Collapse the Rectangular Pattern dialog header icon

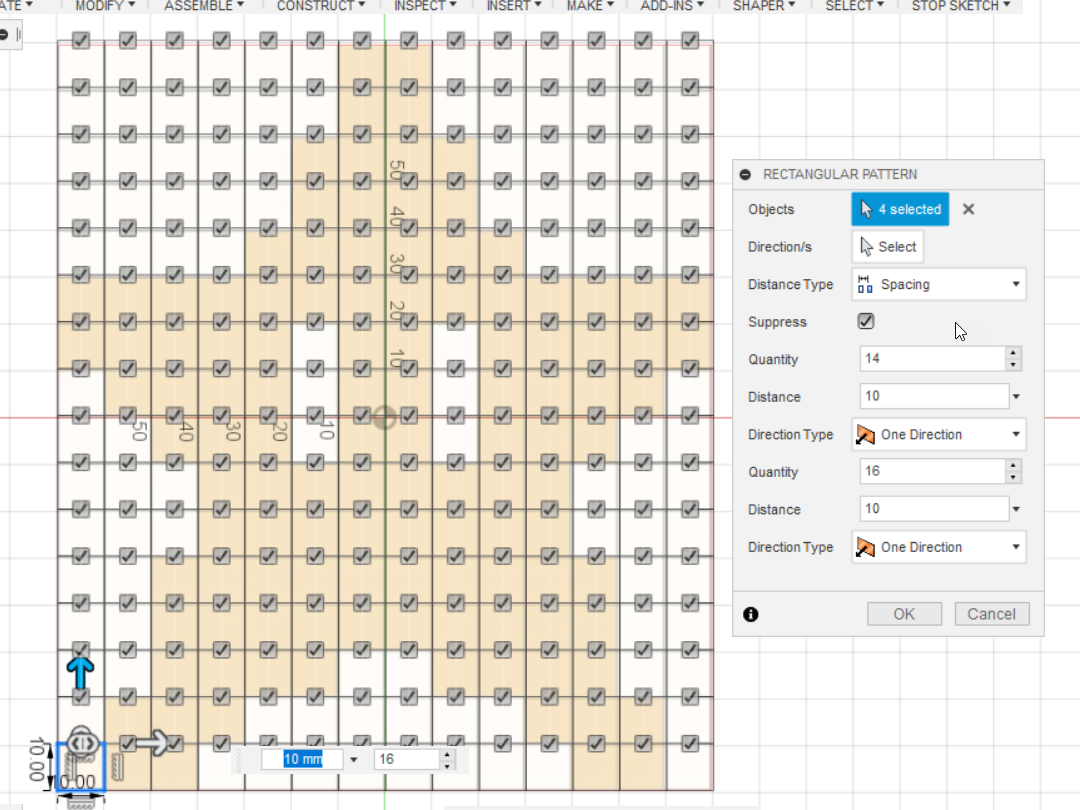click(x=745, y=174)
